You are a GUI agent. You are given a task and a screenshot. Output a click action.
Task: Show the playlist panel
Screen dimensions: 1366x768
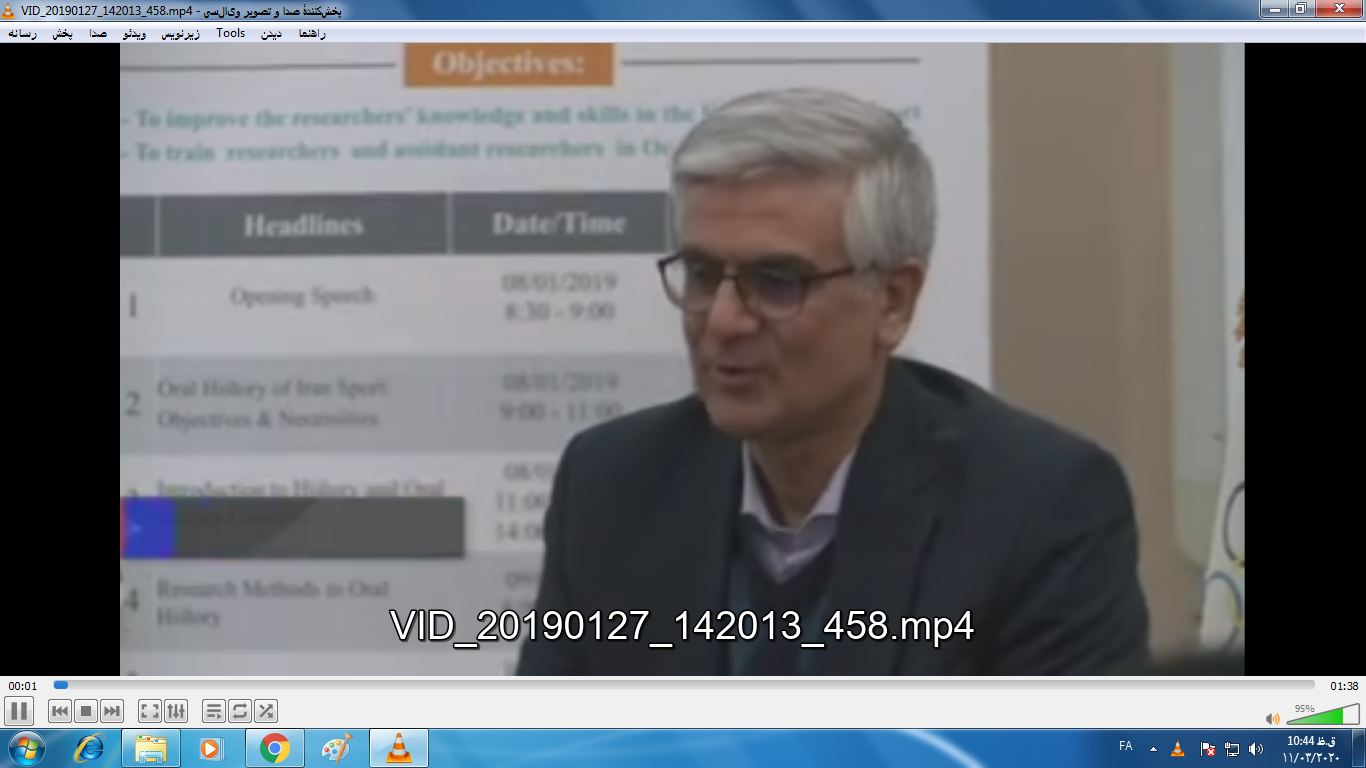[x=213, y=711]
